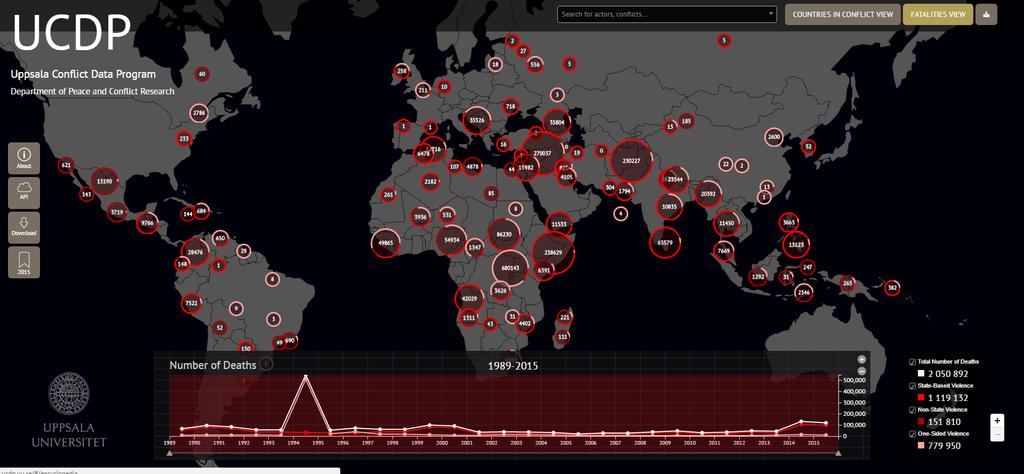Select the 35526 cluster in the Balkans

477,120
